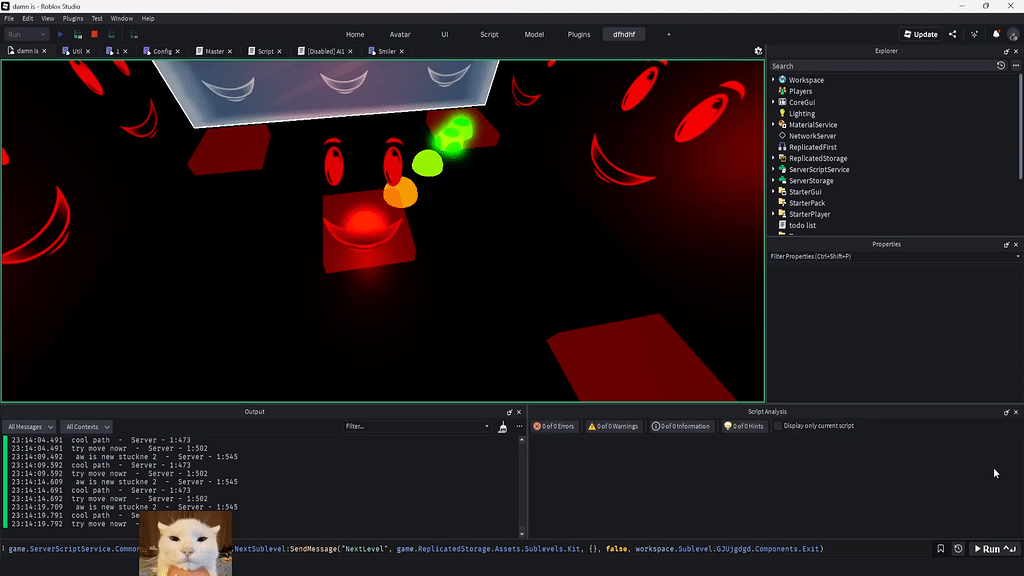The image size is (1024, 576).
Task: Open the File menu
Action: (9, 18)
